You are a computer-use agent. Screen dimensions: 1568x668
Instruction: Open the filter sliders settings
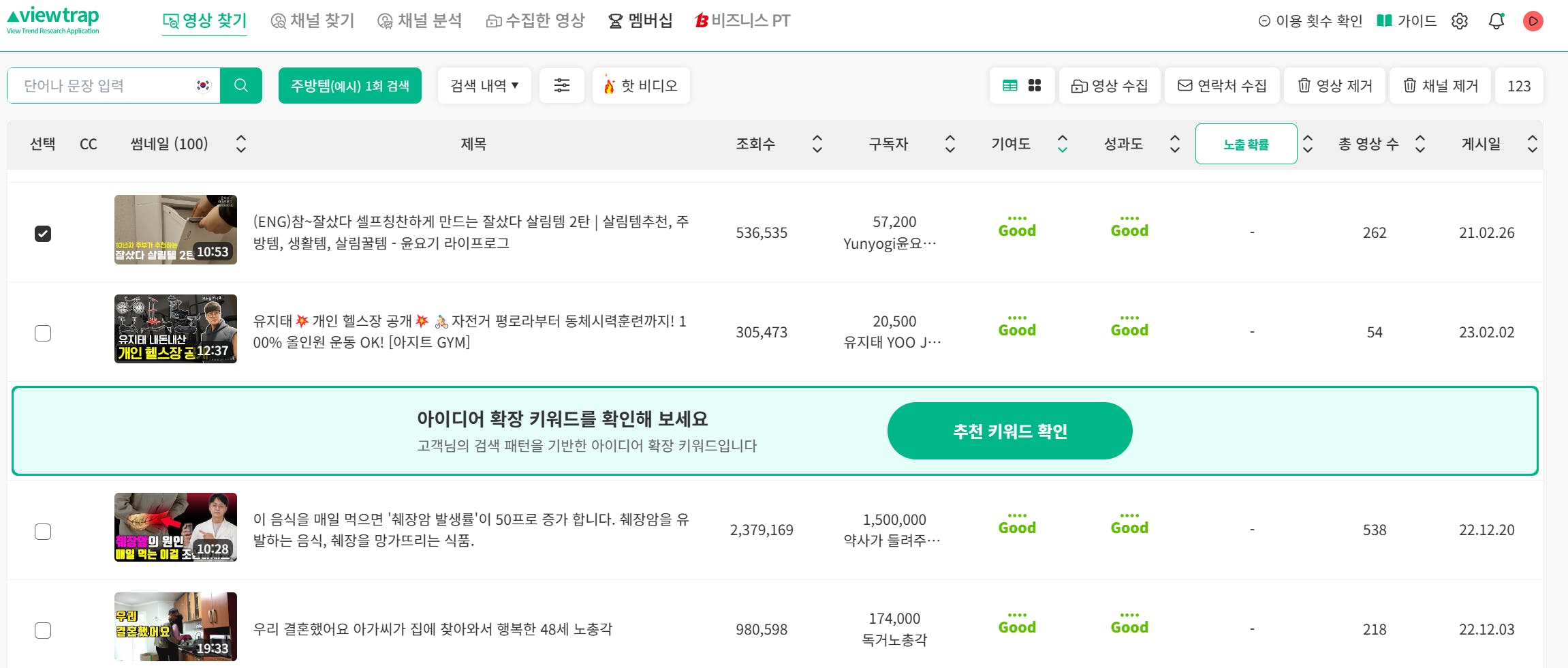561,85
